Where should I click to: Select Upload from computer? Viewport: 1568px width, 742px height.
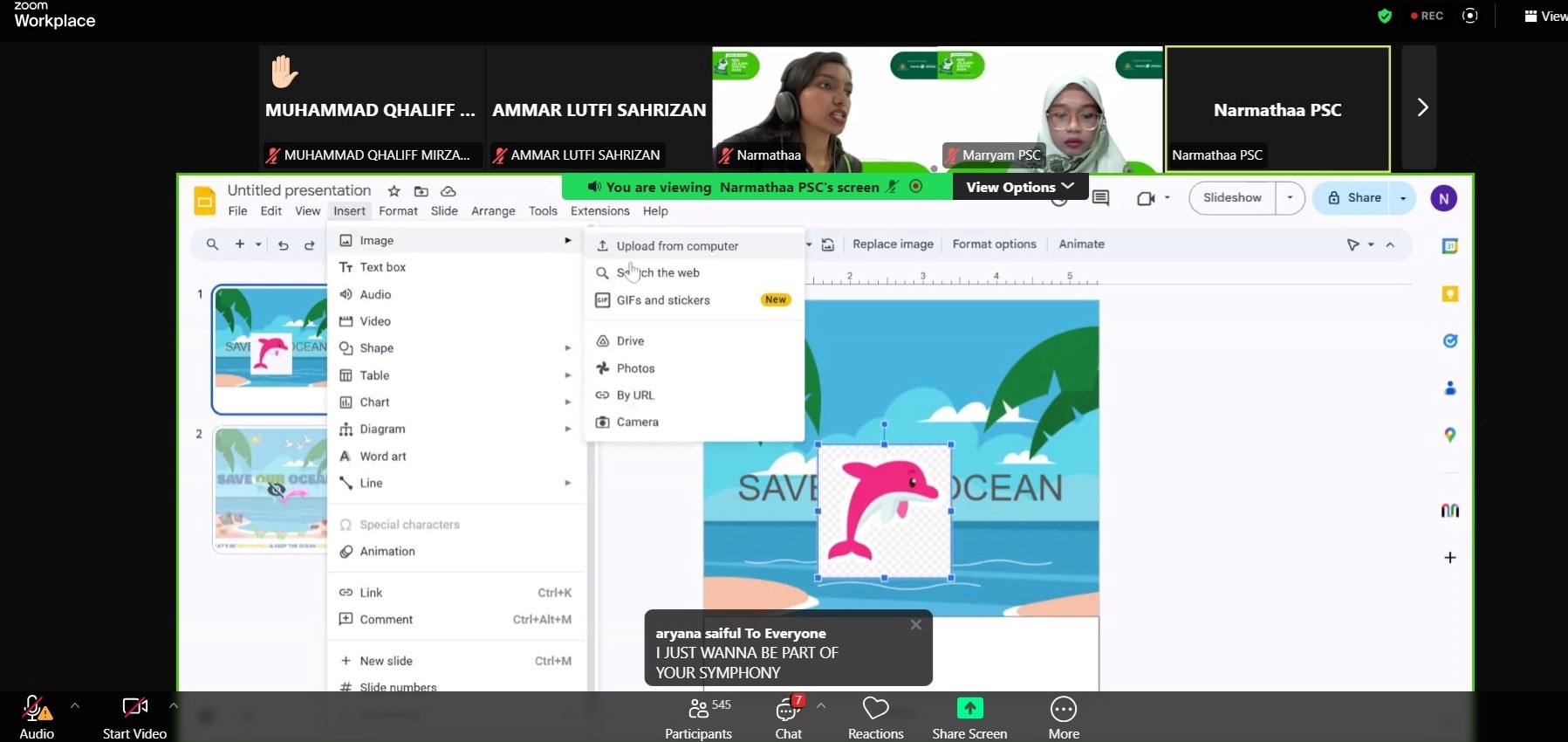tap(677, 246)
